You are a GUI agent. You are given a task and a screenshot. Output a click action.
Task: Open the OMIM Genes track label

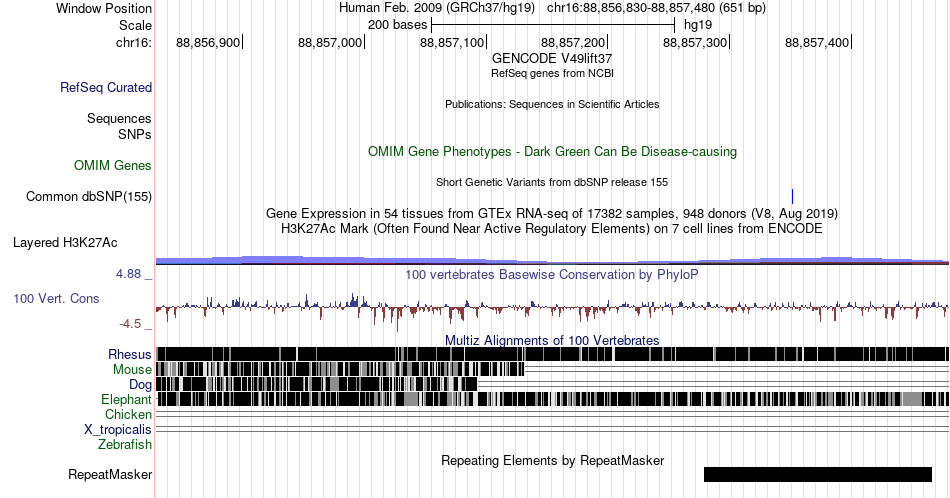(112, 165)
